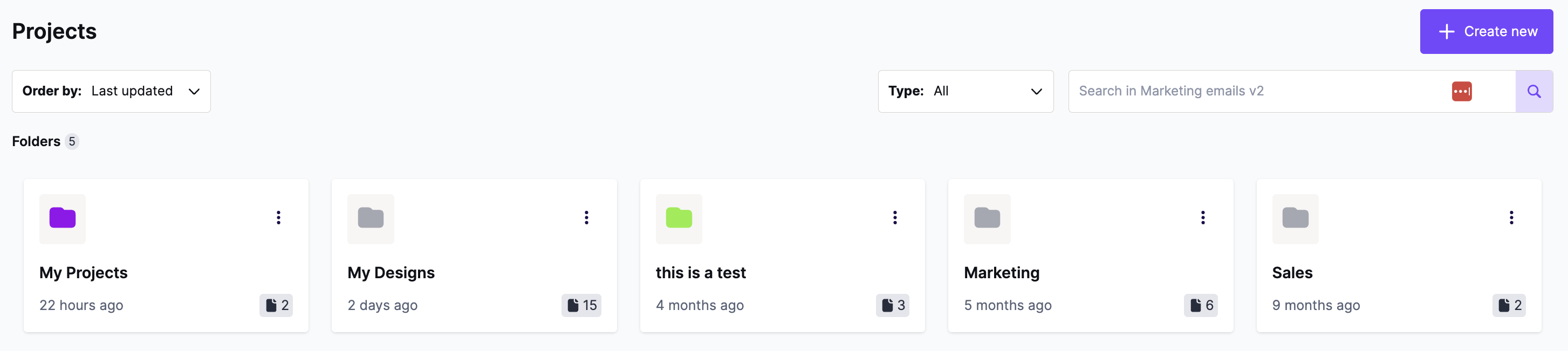Expand the Type All dropdown
This screenshot has width=1568, height=351.
(966, 91)
